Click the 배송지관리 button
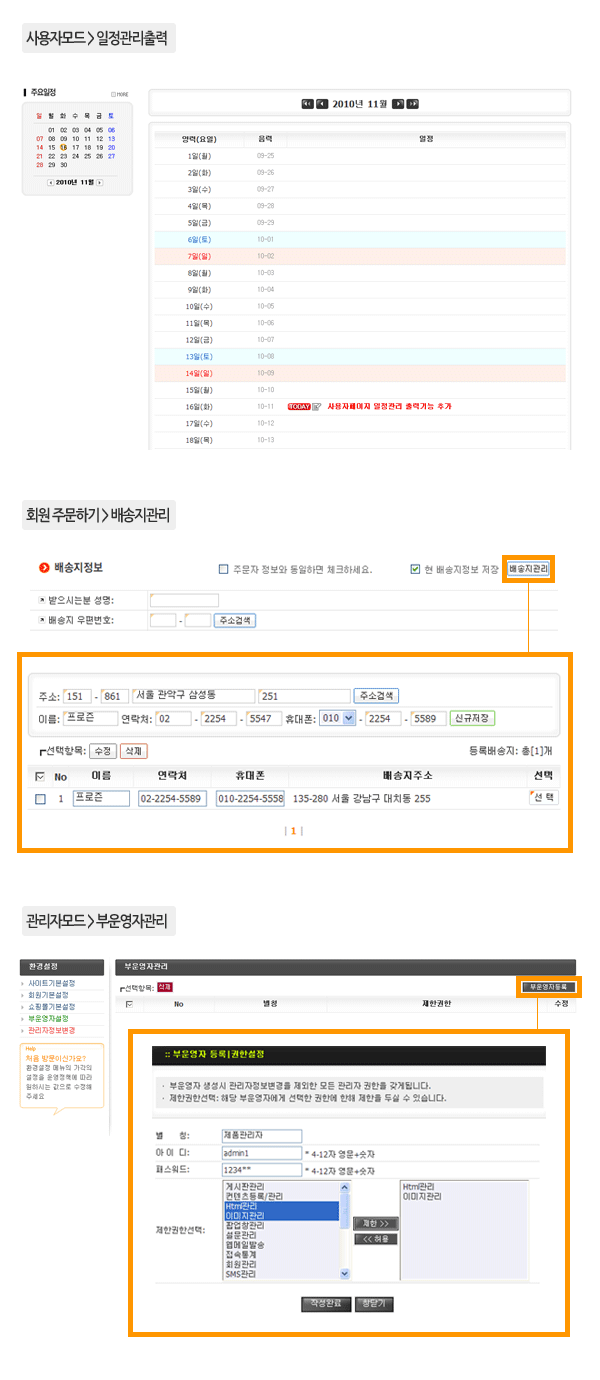This screenshot has width=600, height=1380. click(x=528, y=569)
